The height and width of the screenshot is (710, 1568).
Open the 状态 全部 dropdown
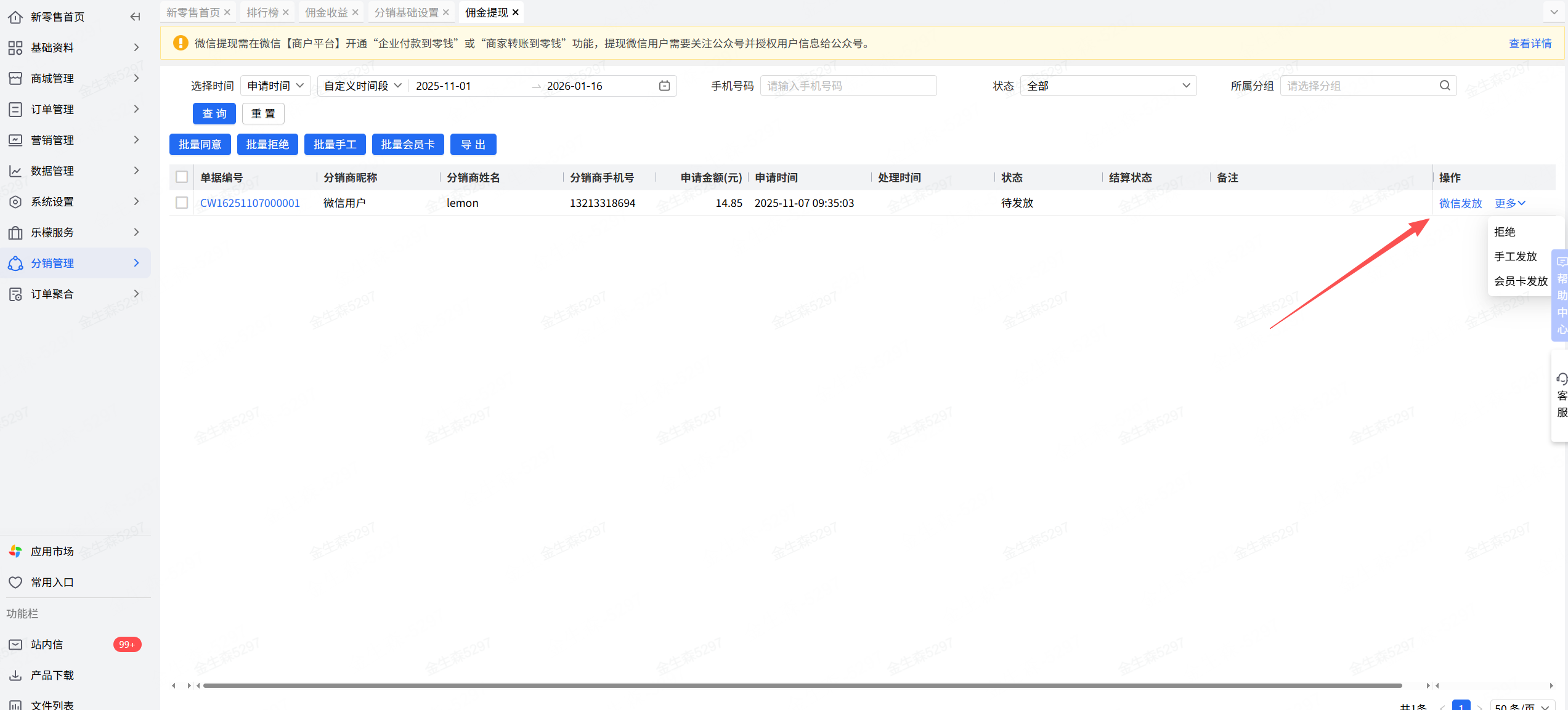pos(1108,86)
